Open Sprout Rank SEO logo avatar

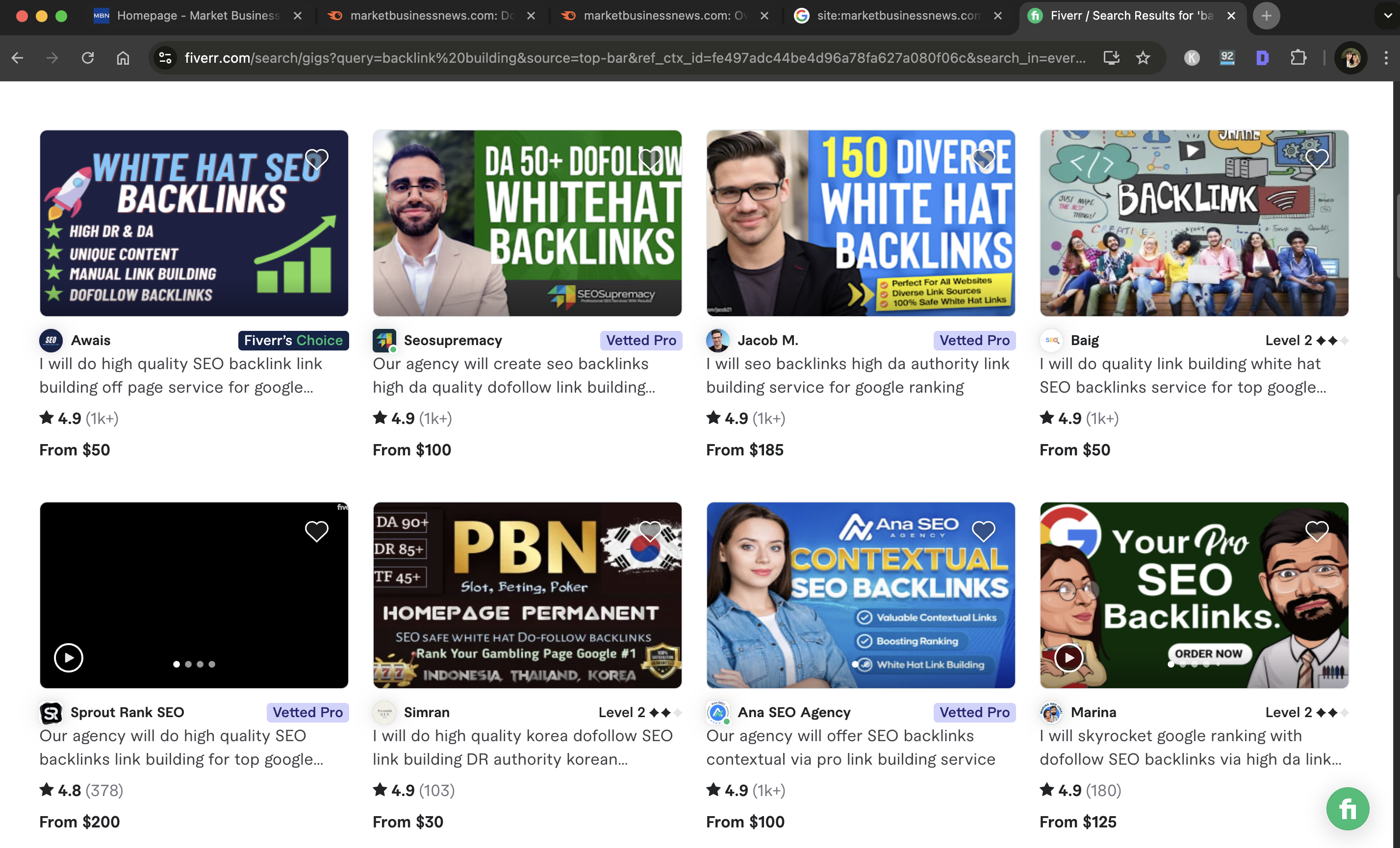pyautogui.click(x=51, y=712)
